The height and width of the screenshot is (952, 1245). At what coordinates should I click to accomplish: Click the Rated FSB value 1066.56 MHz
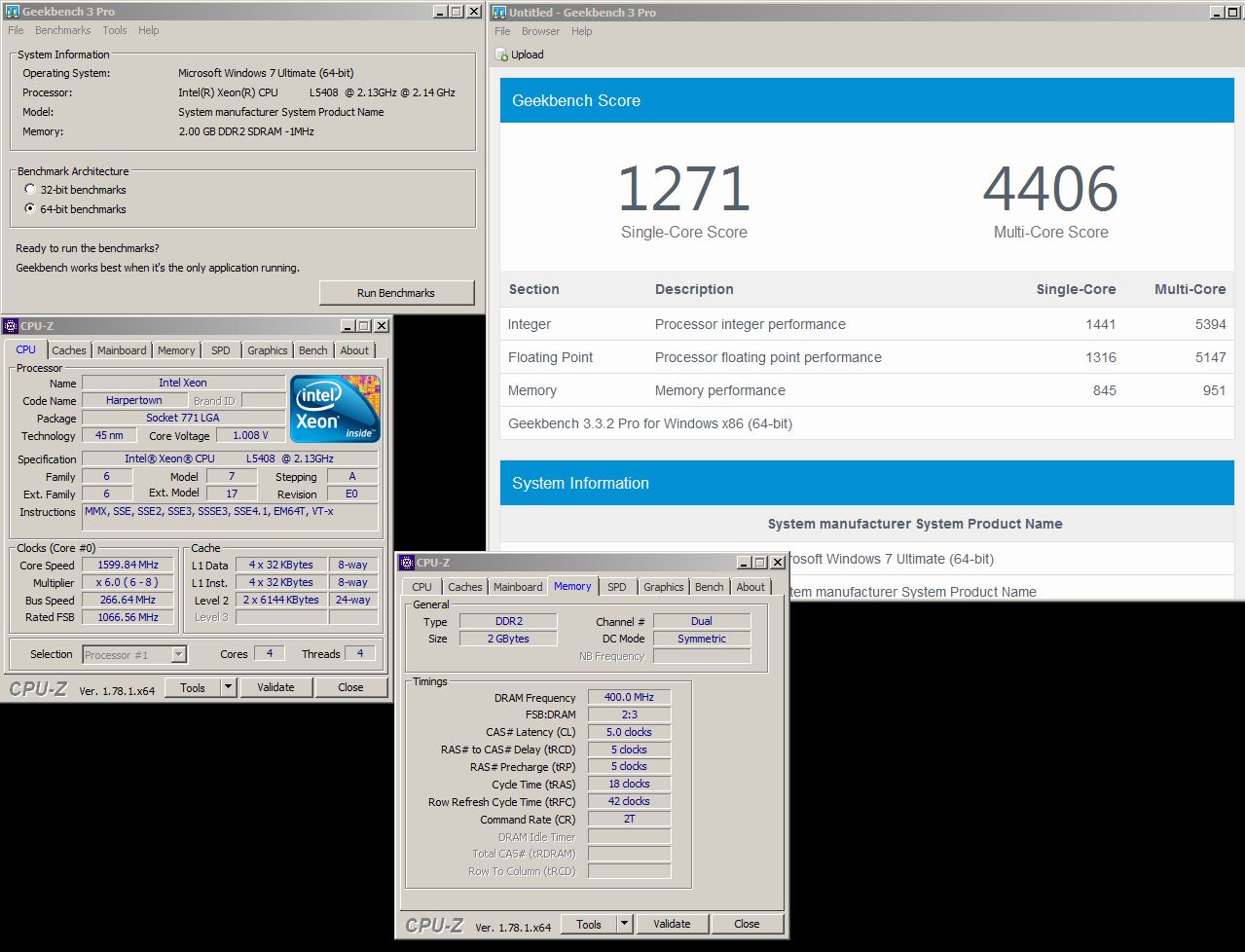pyautogui.click(x=128, y=617)
